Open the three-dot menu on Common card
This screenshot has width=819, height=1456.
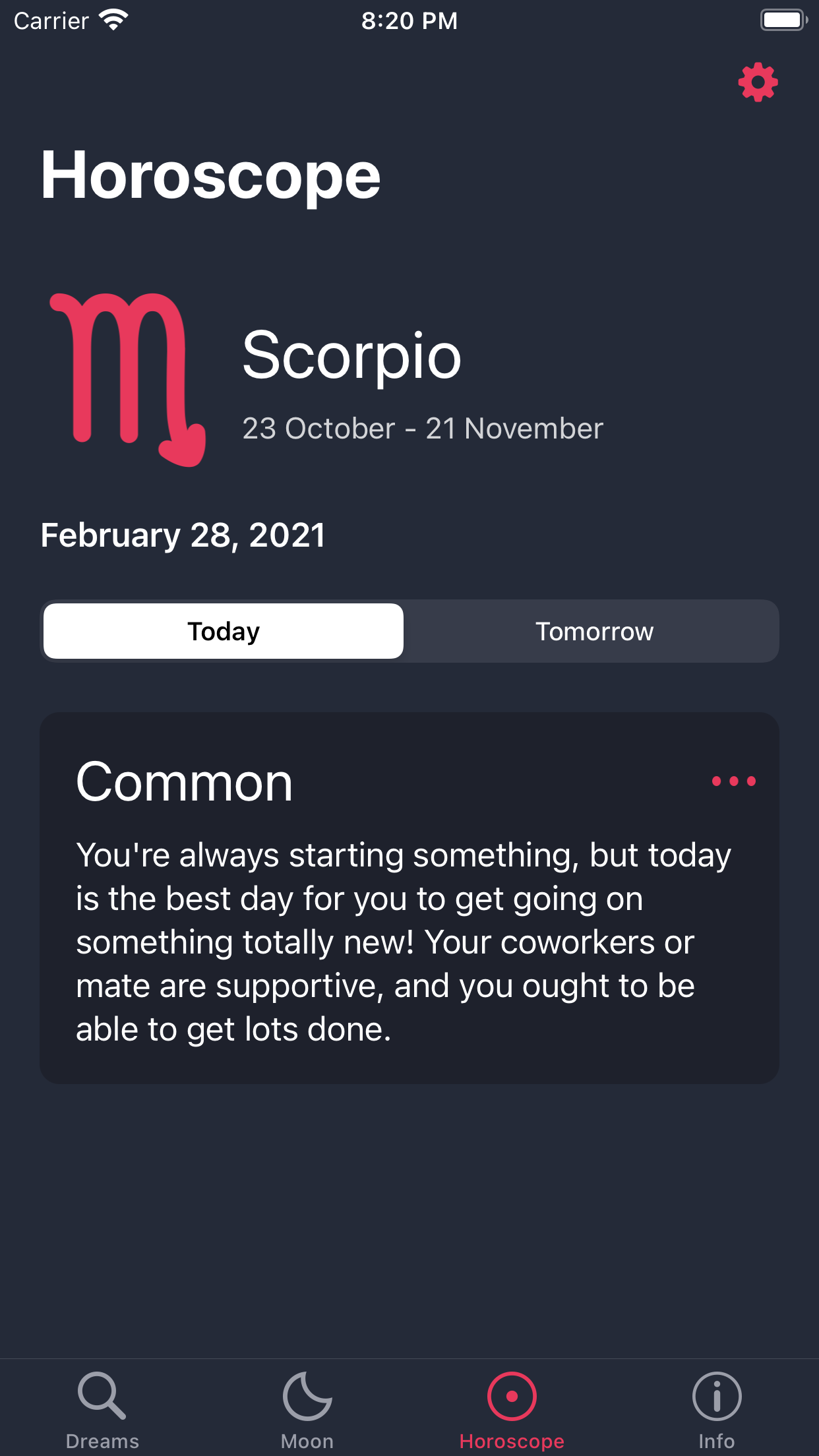pos(733,781)
